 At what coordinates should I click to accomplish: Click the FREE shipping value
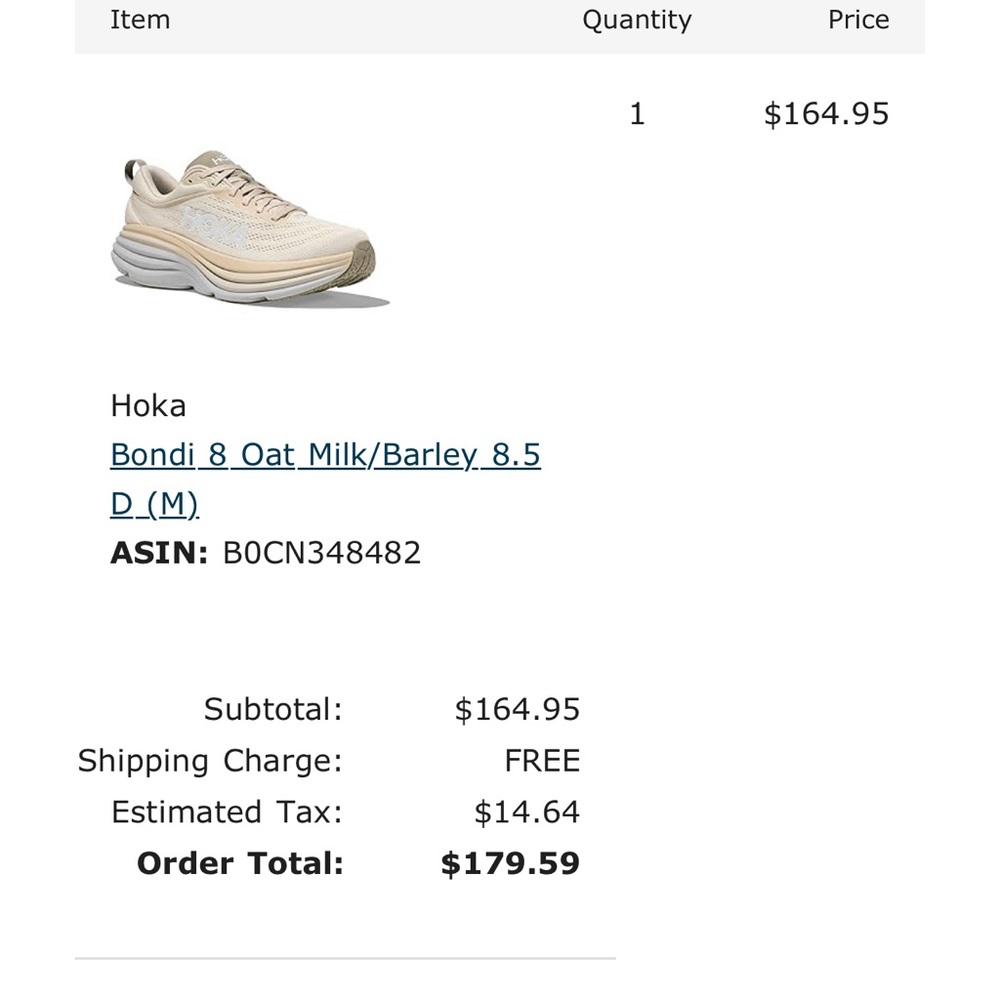pyautogui.click(x=542, y=761)
